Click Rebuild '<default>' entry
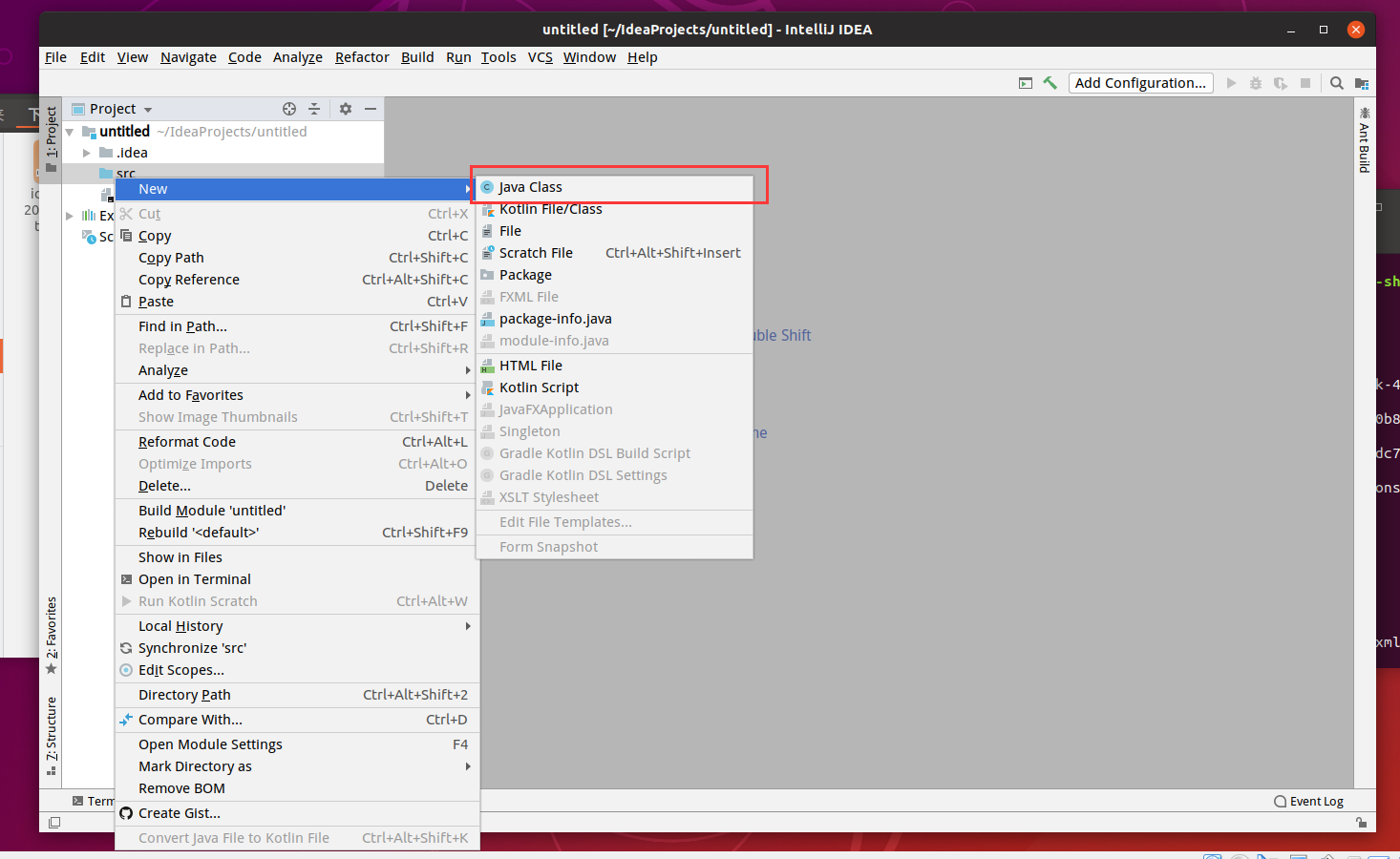This screenshot has height=859, width=1400. (x=296, y=533)
